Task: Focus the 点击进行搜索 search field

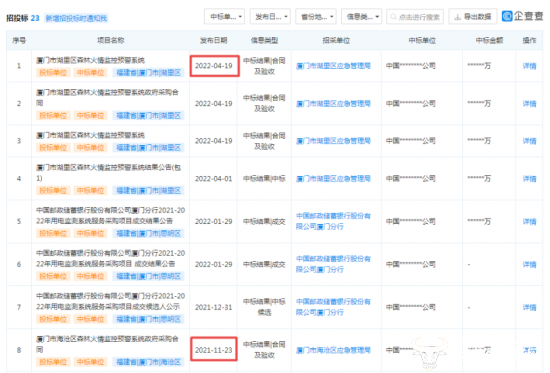Action: click(415, 16)
